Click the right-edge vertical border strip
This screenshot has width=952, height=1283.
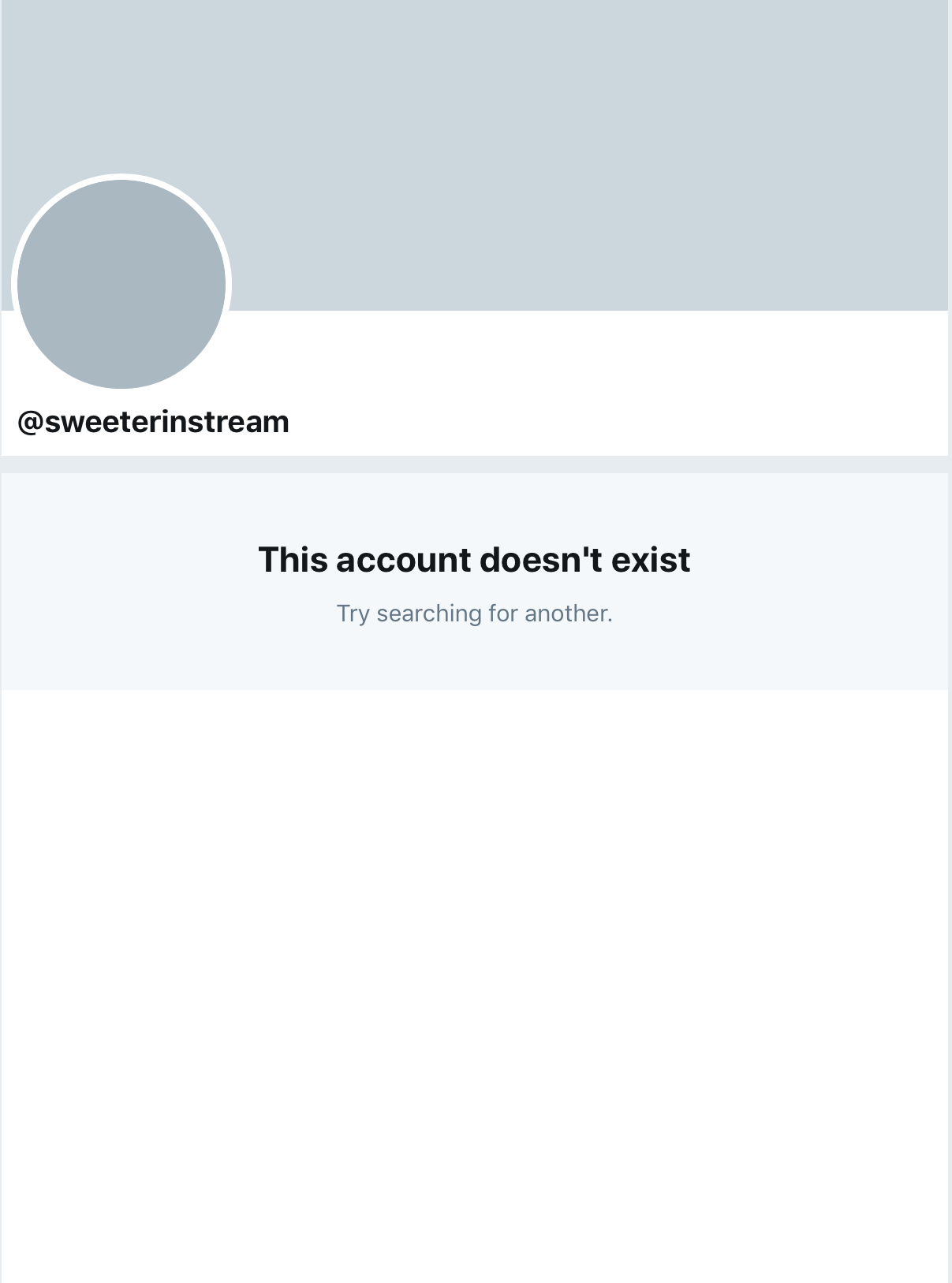950,641
